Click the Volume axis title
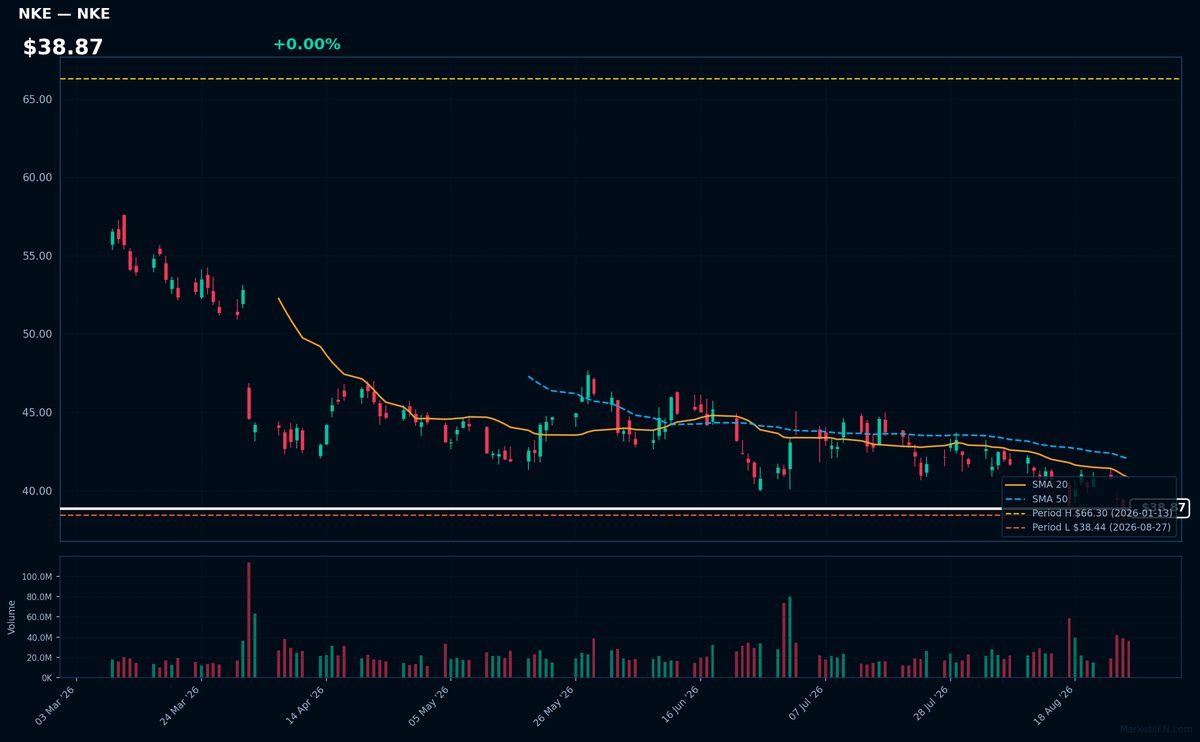1200x742 pixels. tap(12, 617)
